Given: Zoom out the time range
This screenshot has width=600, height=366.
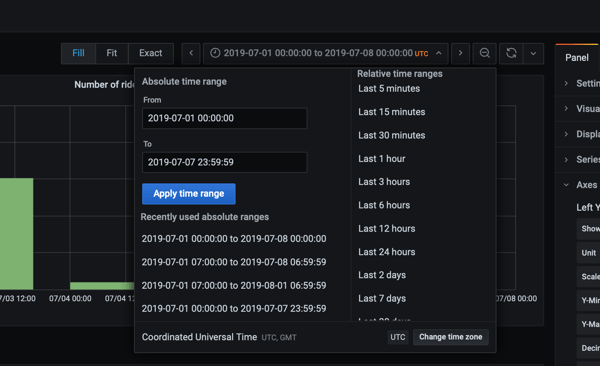Looking at the screenshot, I should pyautogui.click(x=484, y=53).
